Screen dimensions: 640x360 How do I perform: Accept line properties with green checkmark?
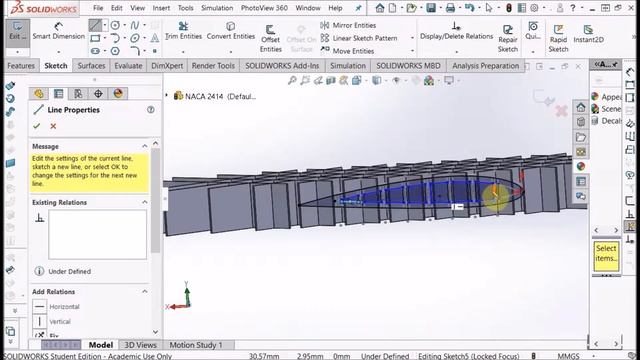(37, 126)
